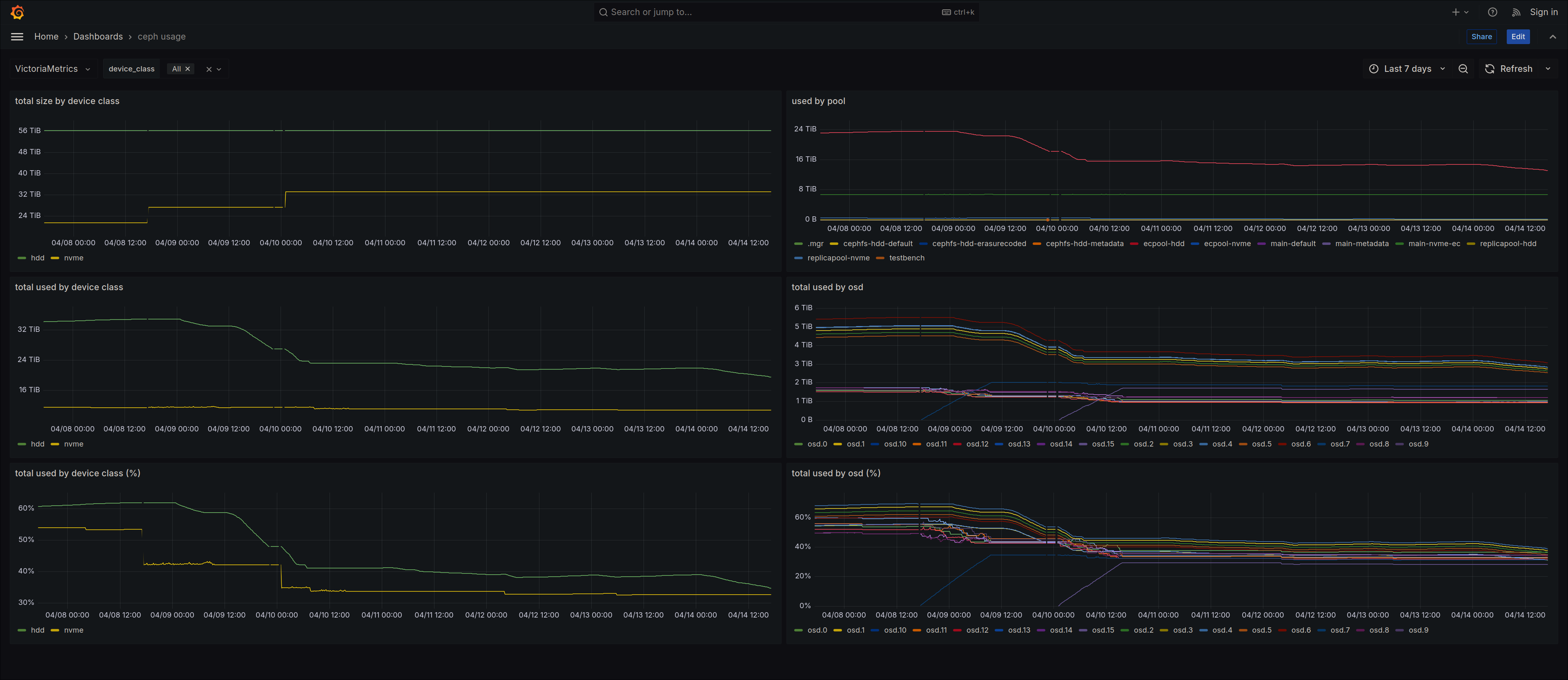Go to Home breadcrumb

(46, 36)
